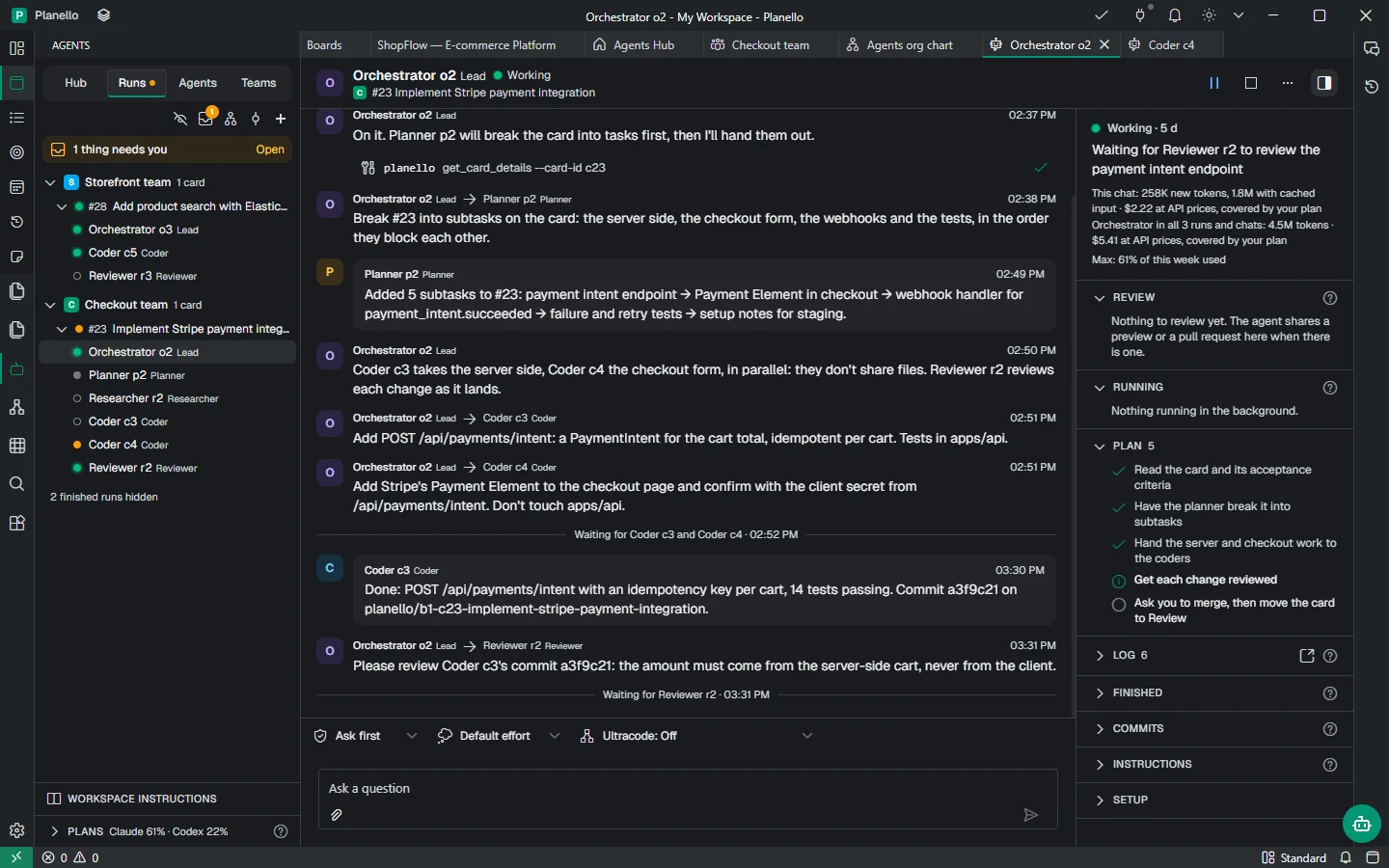The image size is (1389, 868).
Task: Expand the COMMITS section
Action: tap(1100, 729)
